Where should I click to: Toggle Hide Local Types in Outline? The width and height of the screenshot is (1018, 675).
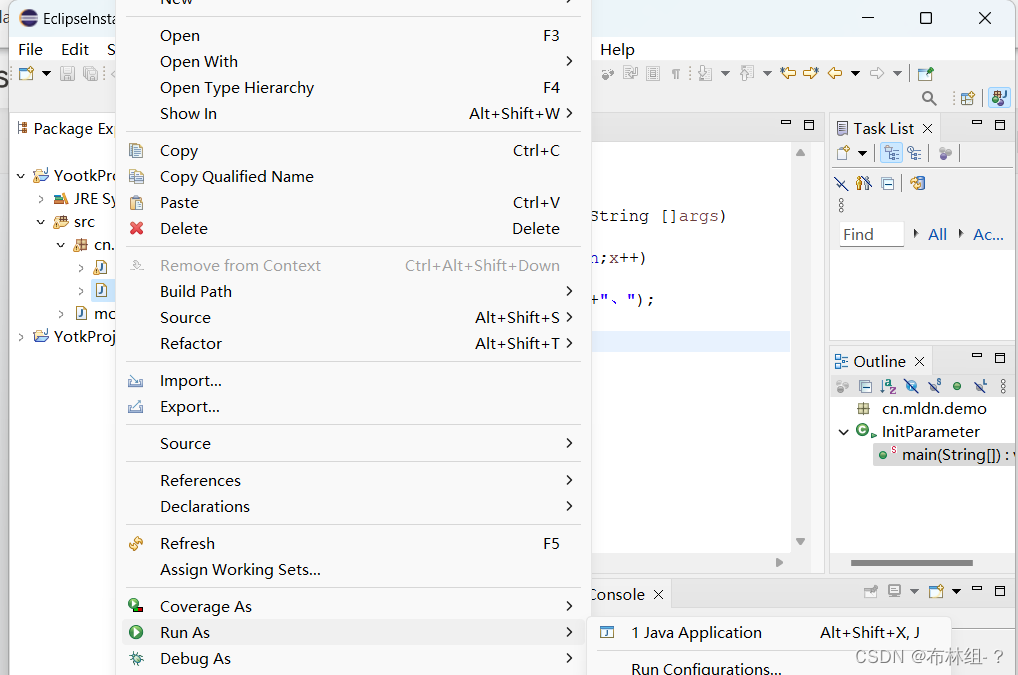[980, 387]
